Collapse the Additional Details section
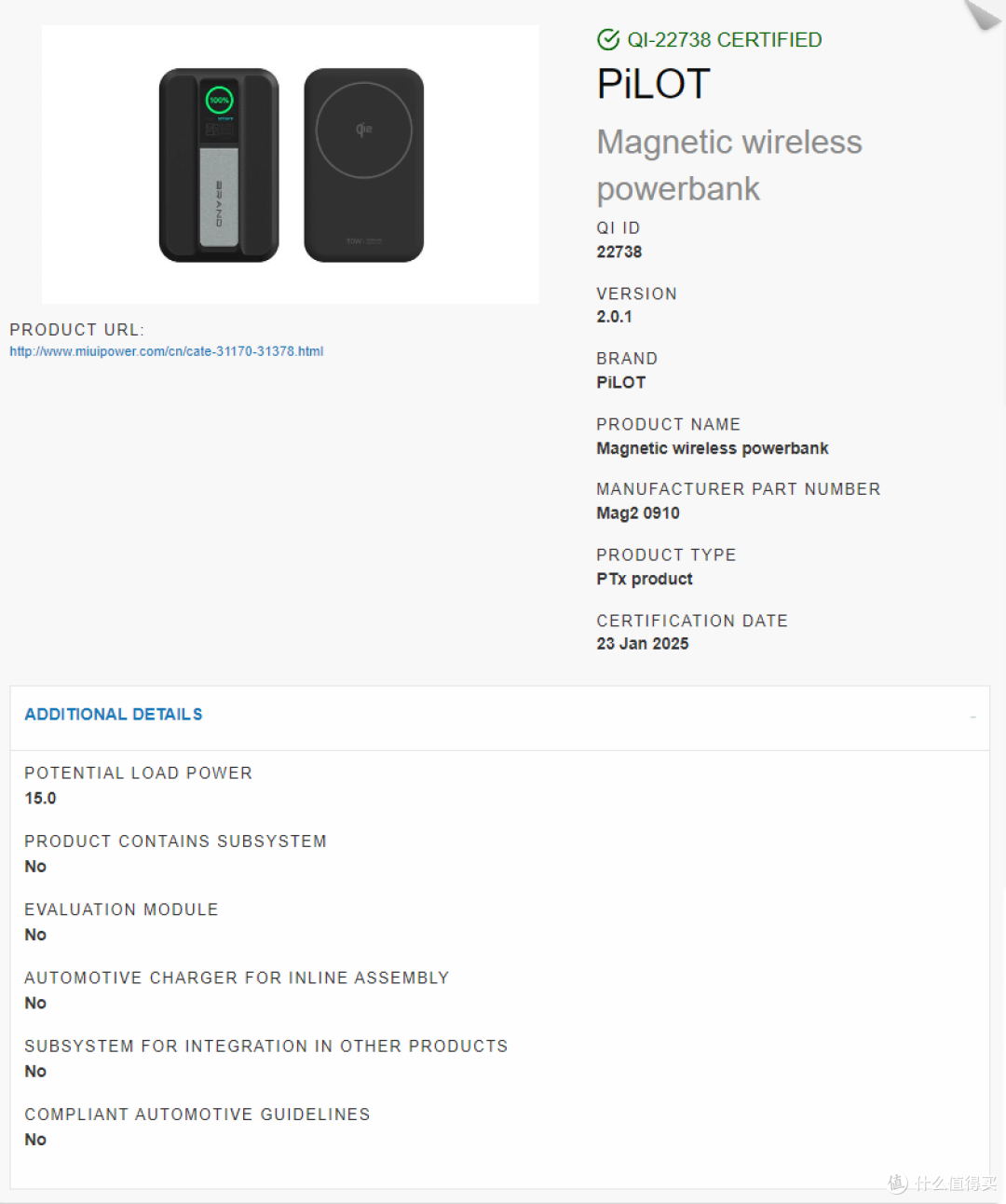The image size is (1006, 1204). click(972, 717)
